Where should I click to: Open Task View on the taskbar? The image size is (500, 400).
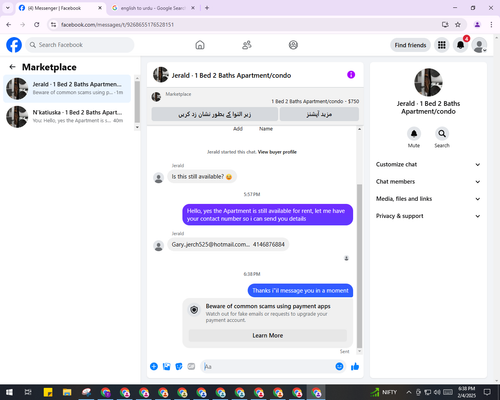click(28, 392)
